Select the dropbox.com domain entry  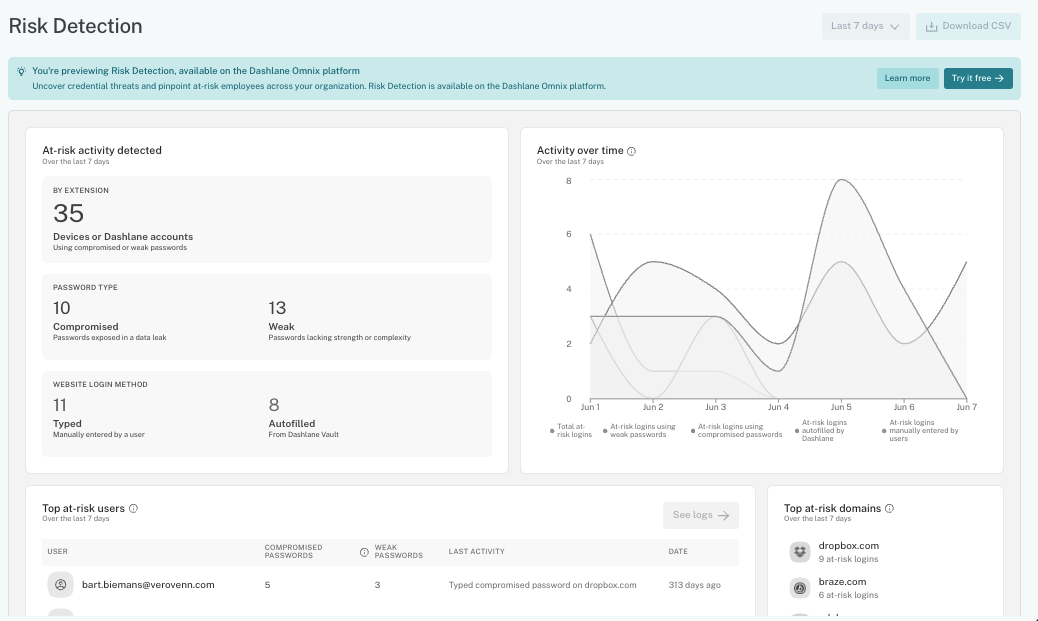pos(848,546)
